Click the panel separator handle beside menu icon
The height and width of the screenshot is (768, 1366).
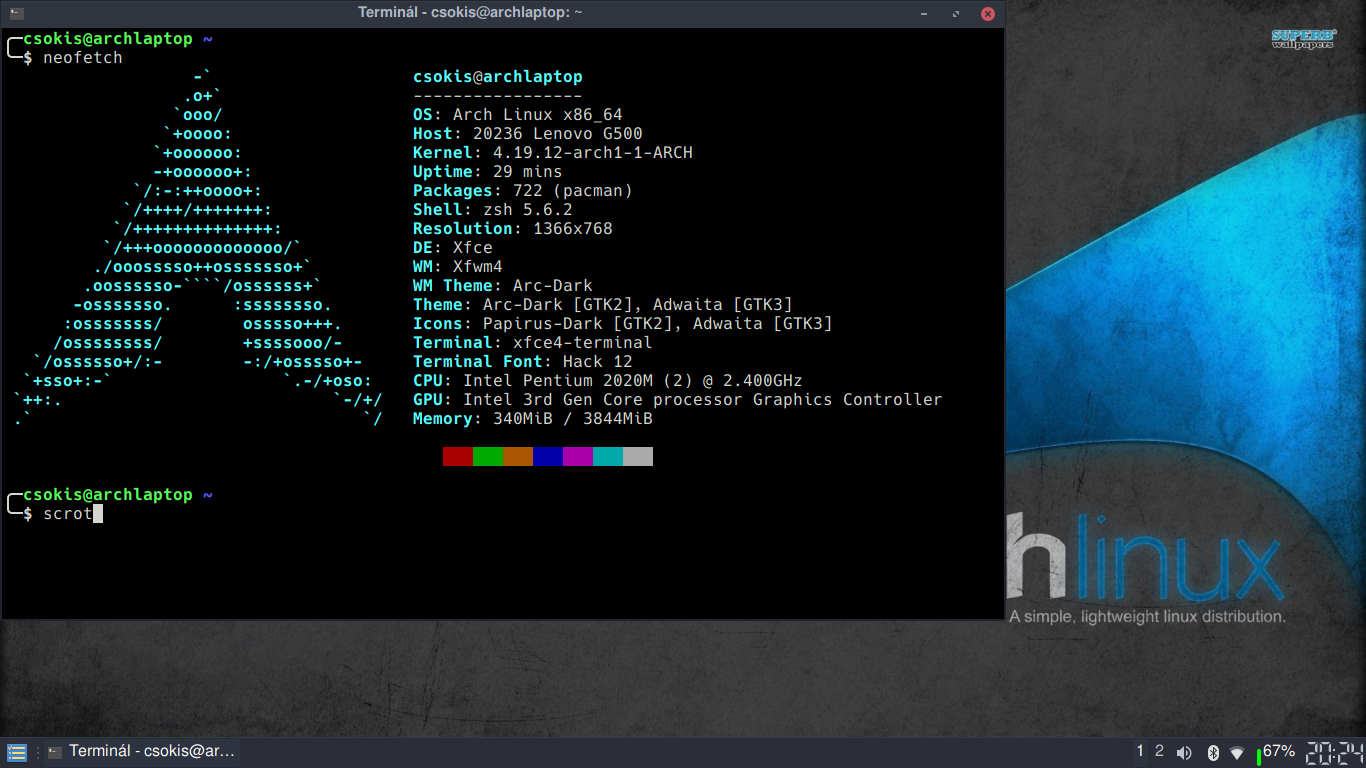(37, 752)
